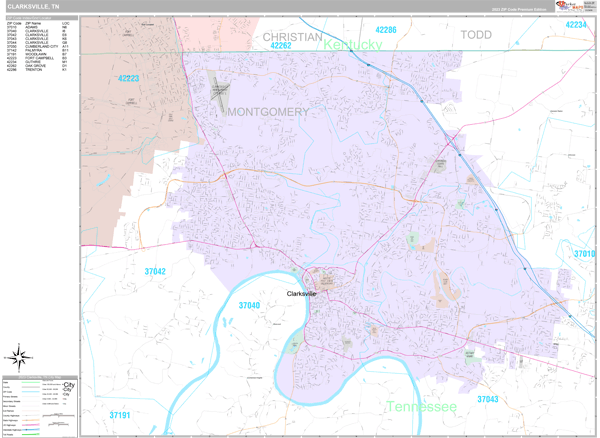Select the TRENTON row in ZIP index
This screenshot has height=438, width=600.
point(38,70)
